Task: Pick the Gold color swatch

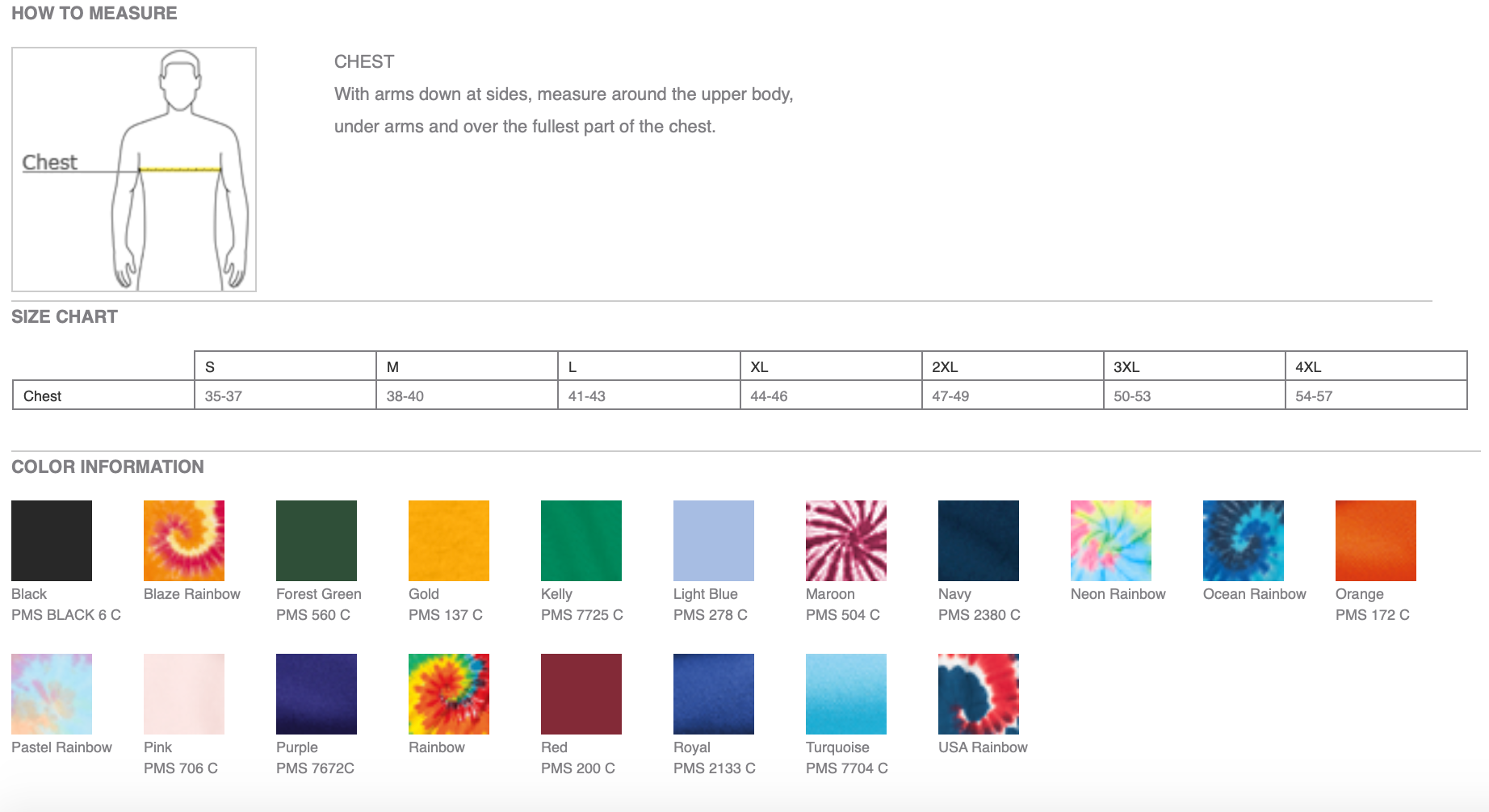Action: coord(449,541)
